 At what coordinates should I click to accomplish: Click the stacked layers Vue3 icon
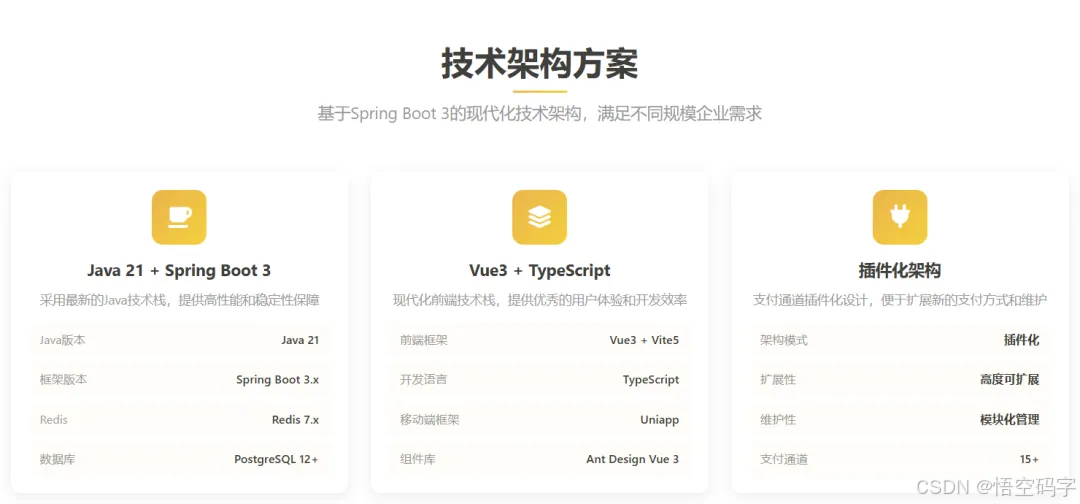coord(539,217)
